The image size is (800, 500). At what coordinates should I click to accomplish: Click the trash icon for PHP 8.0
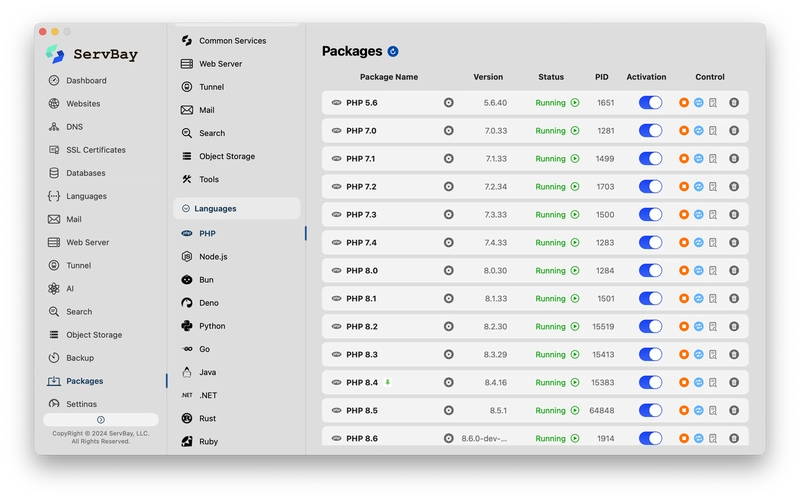734,270
